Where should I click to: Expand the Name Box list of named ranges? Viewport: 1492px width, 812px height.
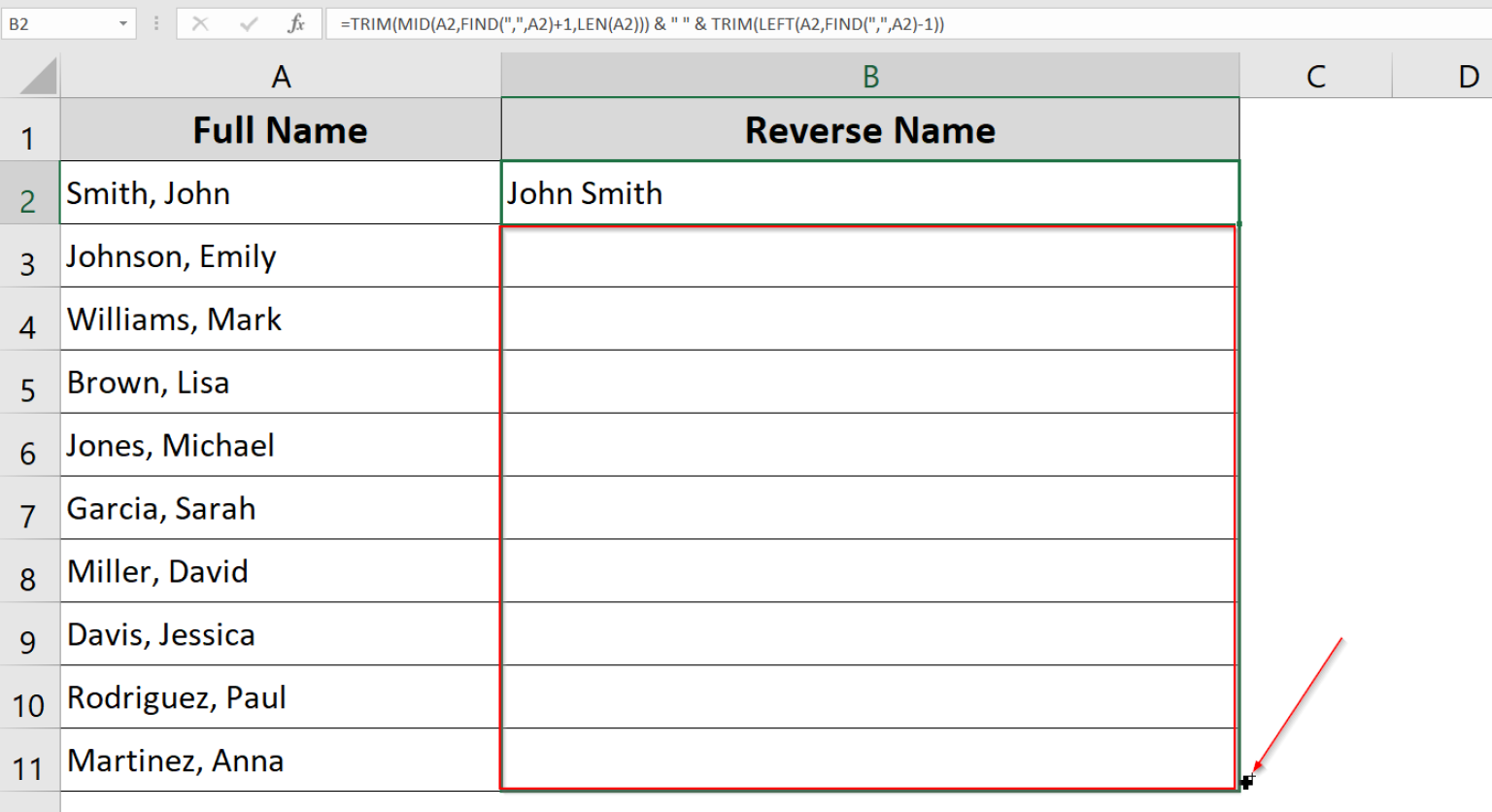tap(122, 23)
